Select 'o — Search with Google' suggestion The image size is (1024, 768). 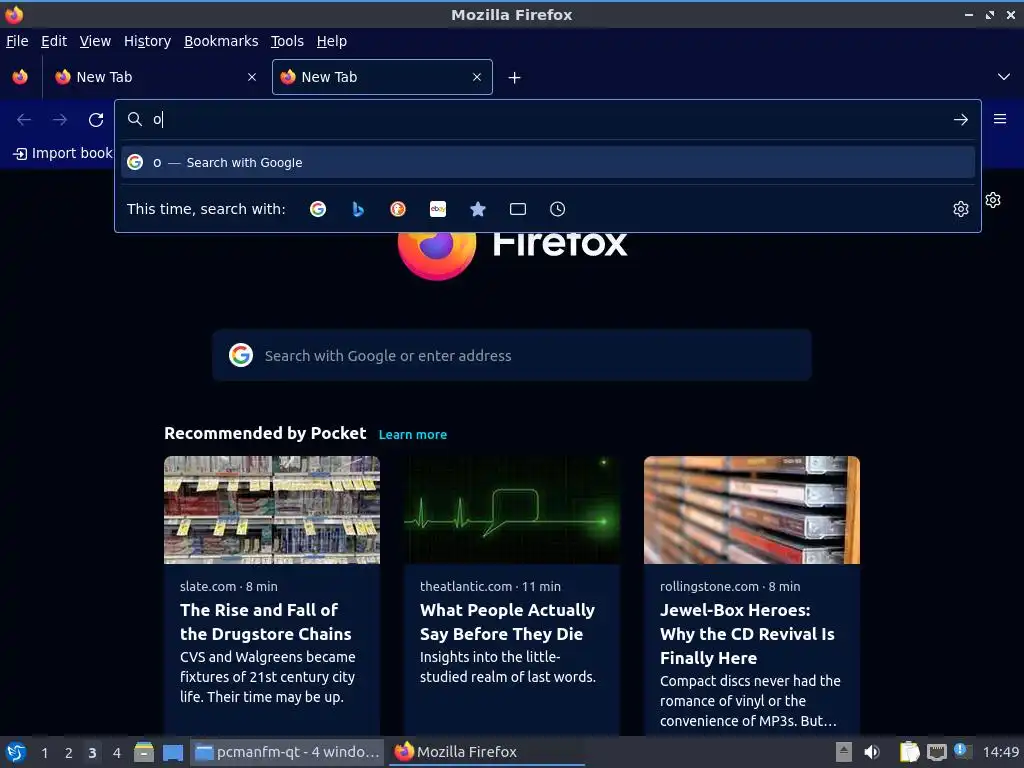(x=548, y=163)
